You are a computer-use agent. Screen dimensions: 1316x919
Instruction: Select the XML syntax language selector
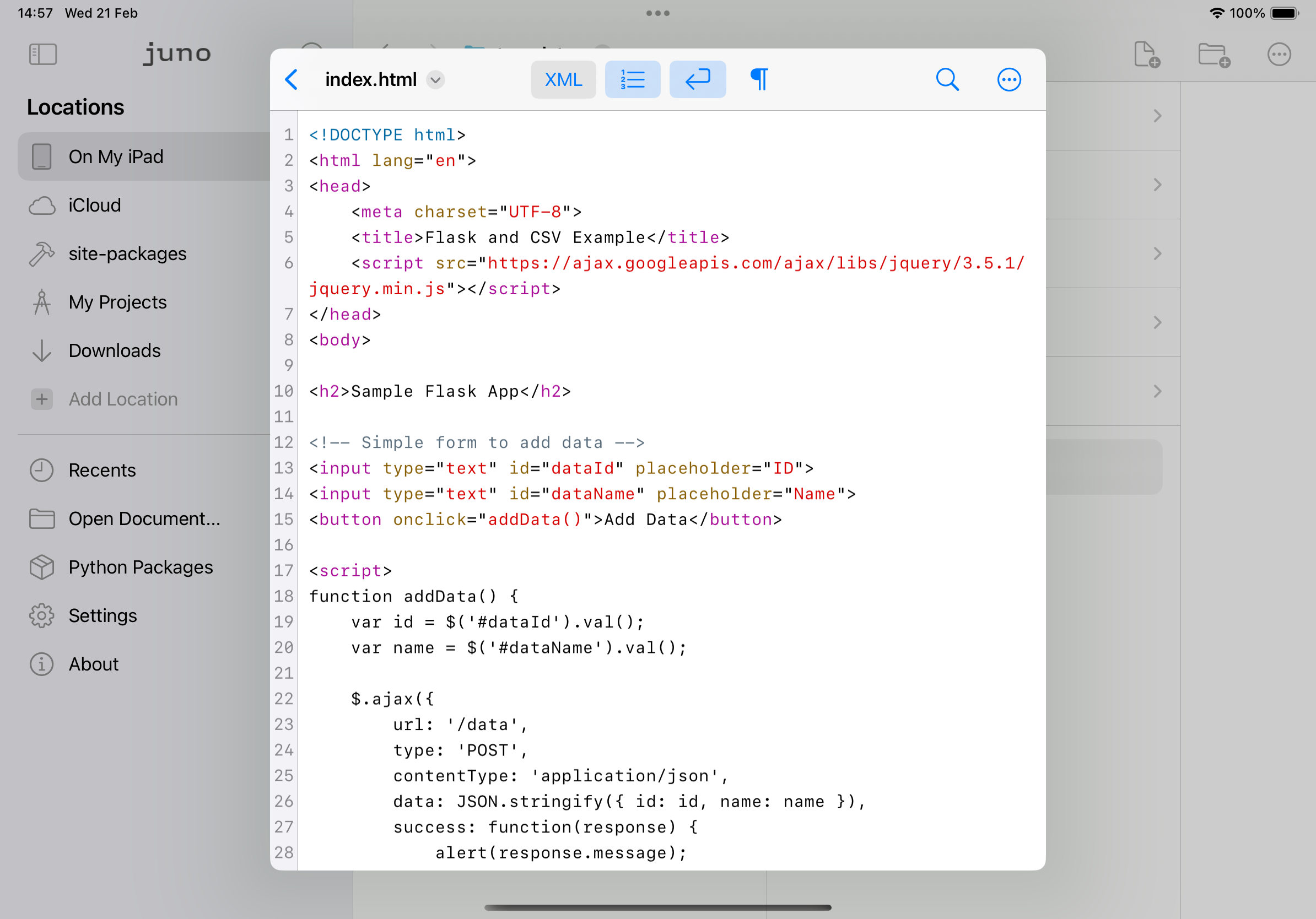coord(563,80)
